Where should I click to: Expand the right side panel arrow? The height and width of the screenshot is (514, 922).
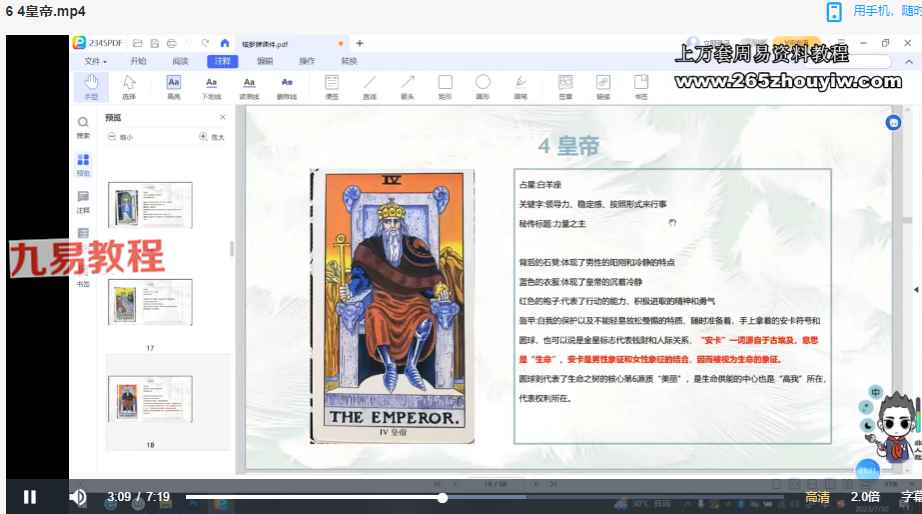[x=916, y=289]
